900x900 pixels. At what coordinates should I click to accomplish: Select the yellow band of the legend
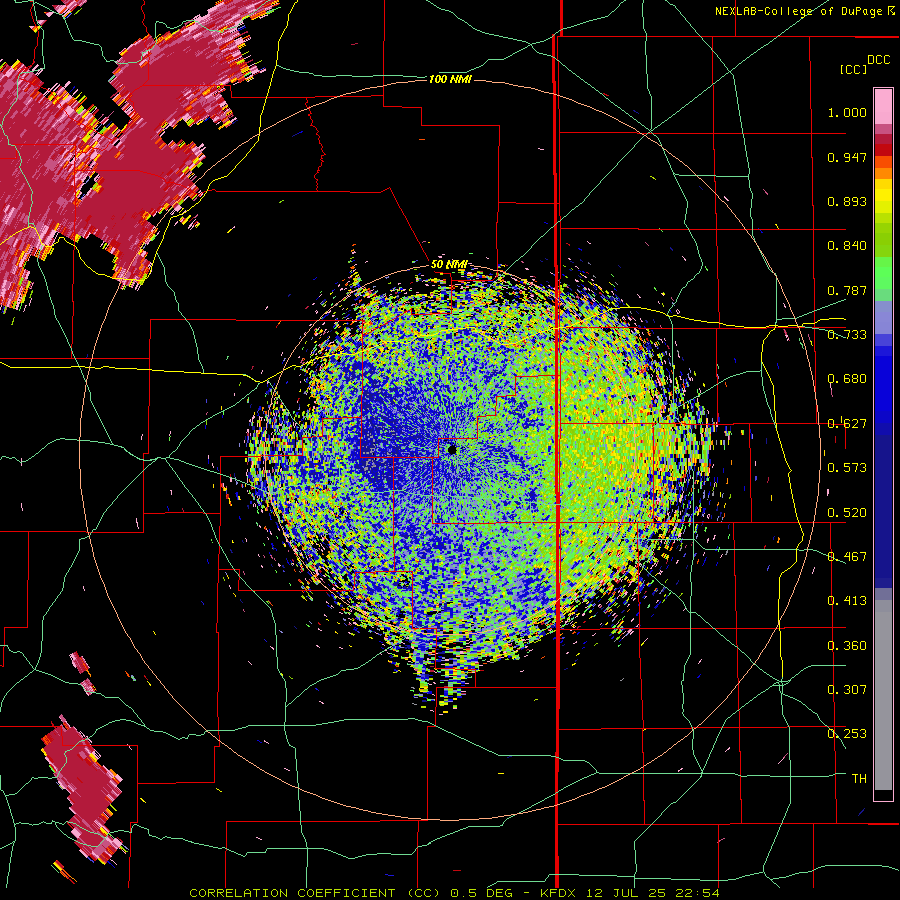point(883,196)
